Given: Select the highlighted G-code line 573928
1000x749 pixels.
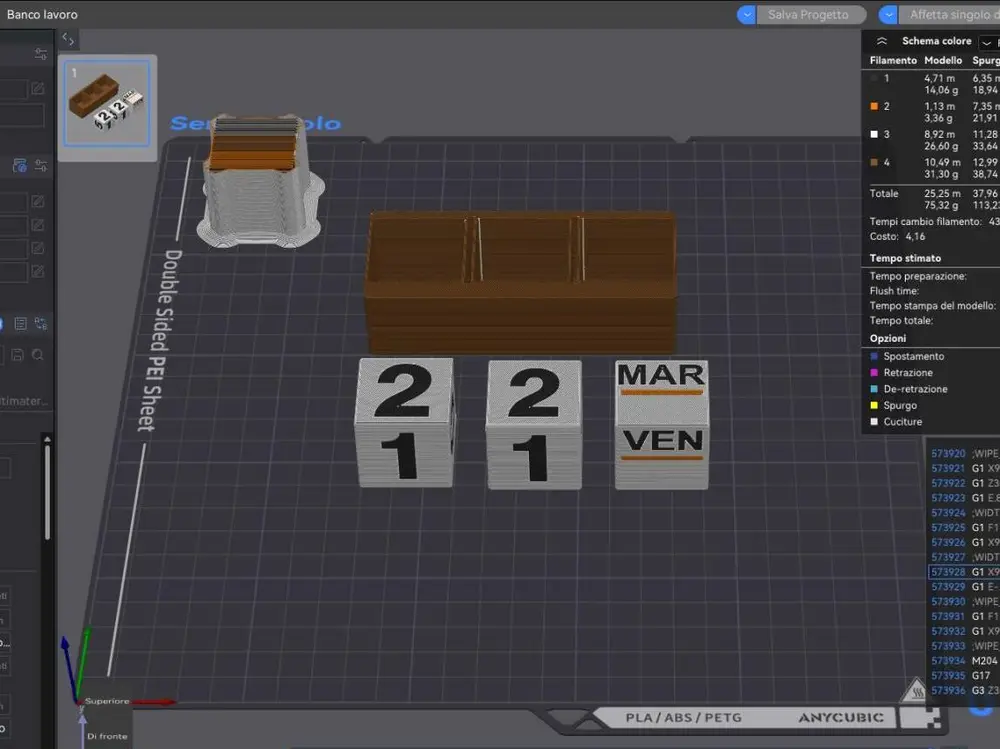Looking at the screenshot, I should coord(964,572).
